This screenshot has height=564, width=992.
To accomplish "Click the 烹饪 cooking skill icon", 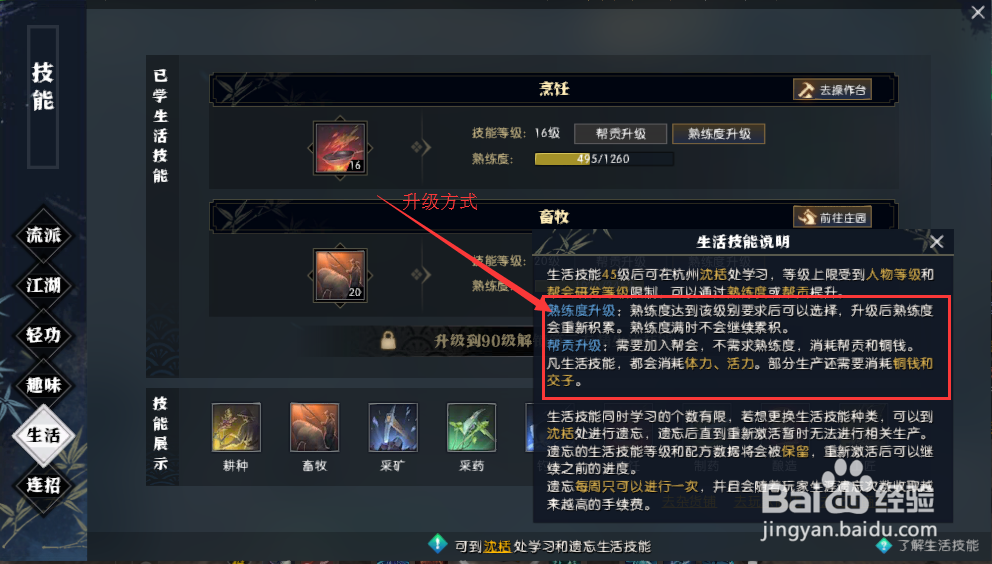I will coord(340,148).
